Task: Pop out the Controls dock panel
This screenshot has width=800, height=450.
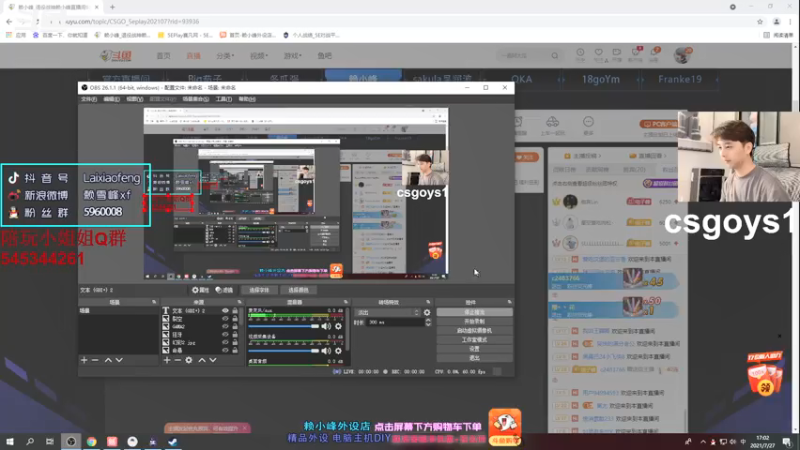Action: (509, 302)
